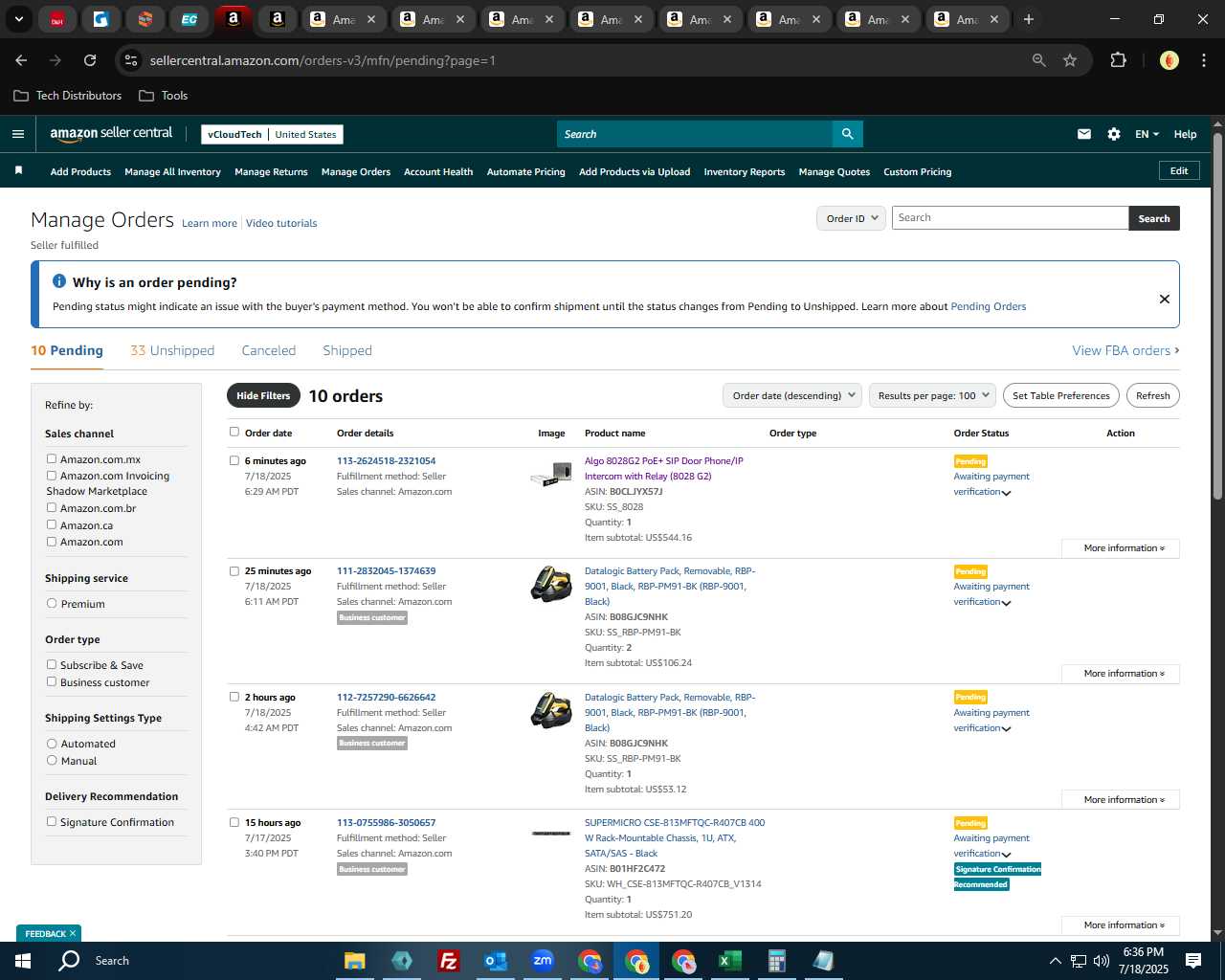Click the order search input field
Viewport: 1225px width, 980px height.
point(1010,218)
